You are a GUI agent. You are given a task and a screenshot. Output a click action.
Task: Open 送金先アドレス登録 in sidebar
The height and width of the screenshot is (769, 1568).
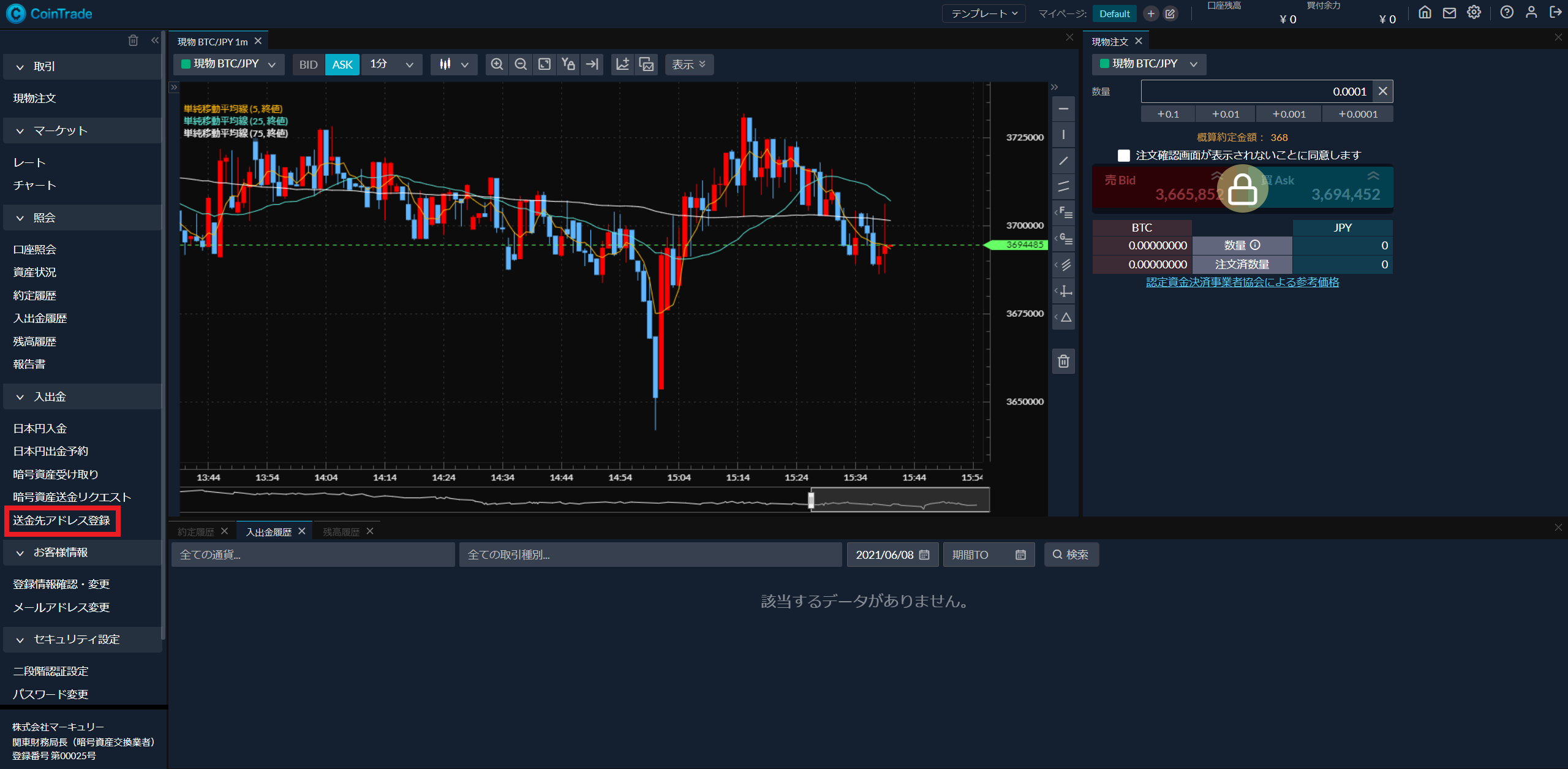[x=61, y=521]
